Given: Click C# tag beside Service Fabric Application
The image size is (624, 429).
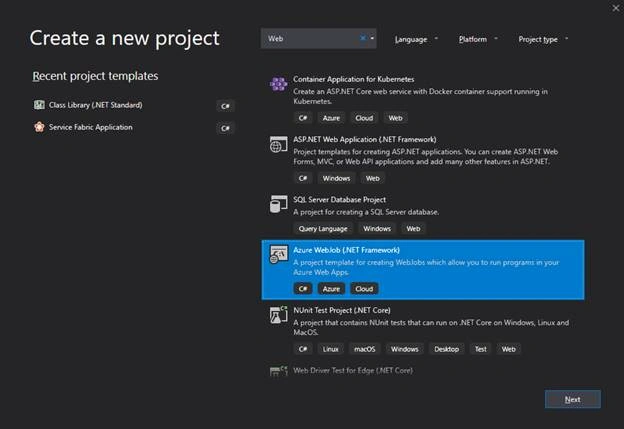Looking at the screenshot, I should coord(225,129).
